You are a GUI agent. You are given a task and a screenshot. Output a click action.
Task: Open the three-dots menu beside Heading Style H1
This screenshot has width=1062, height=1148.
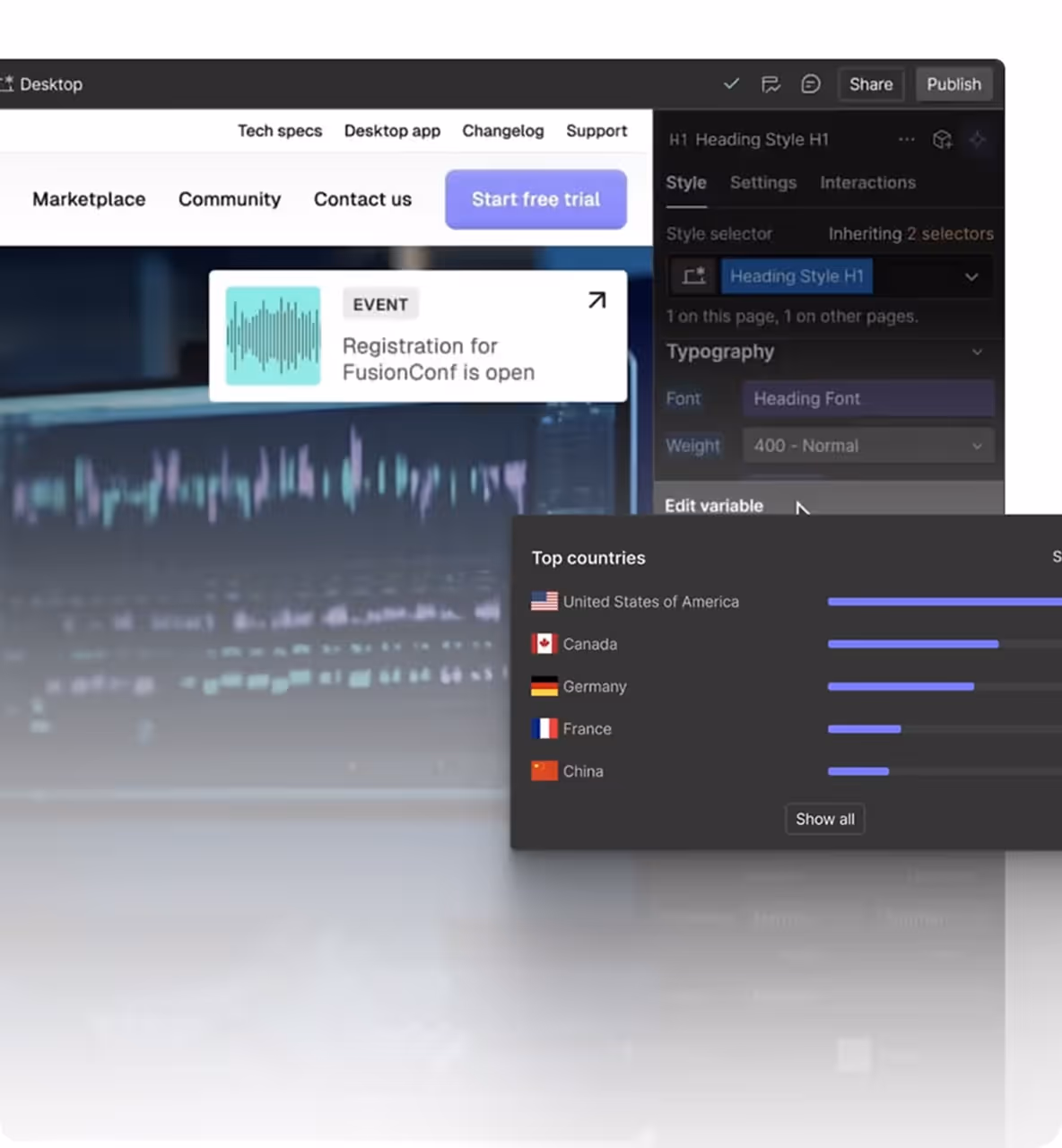click(907, 139)
